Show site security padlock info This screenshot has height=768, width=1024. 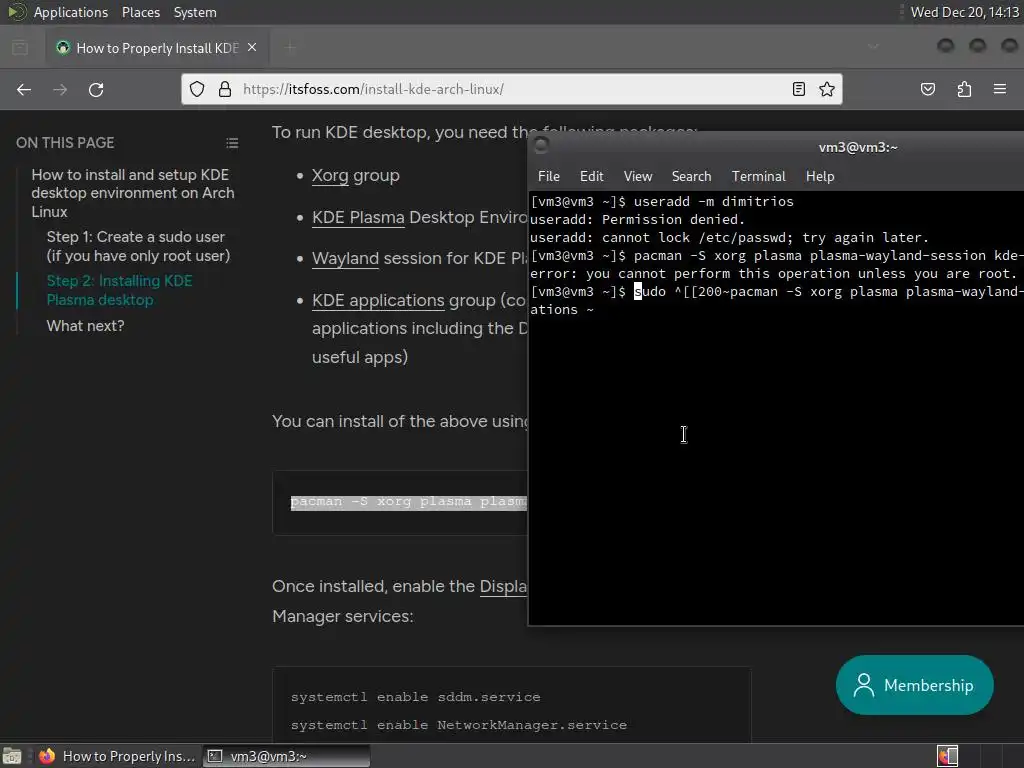[x=225, y=89]
